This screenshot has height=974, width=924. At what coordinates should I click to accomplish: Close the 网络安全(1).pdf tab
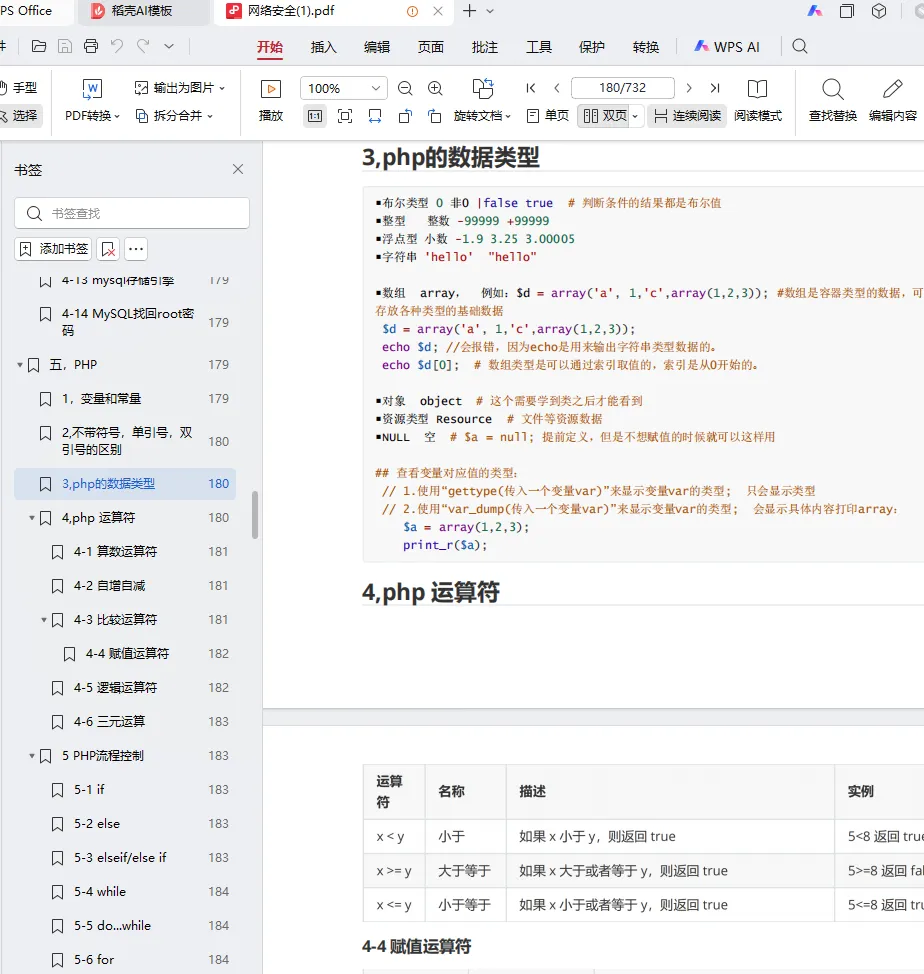click(x=438, y=11)
